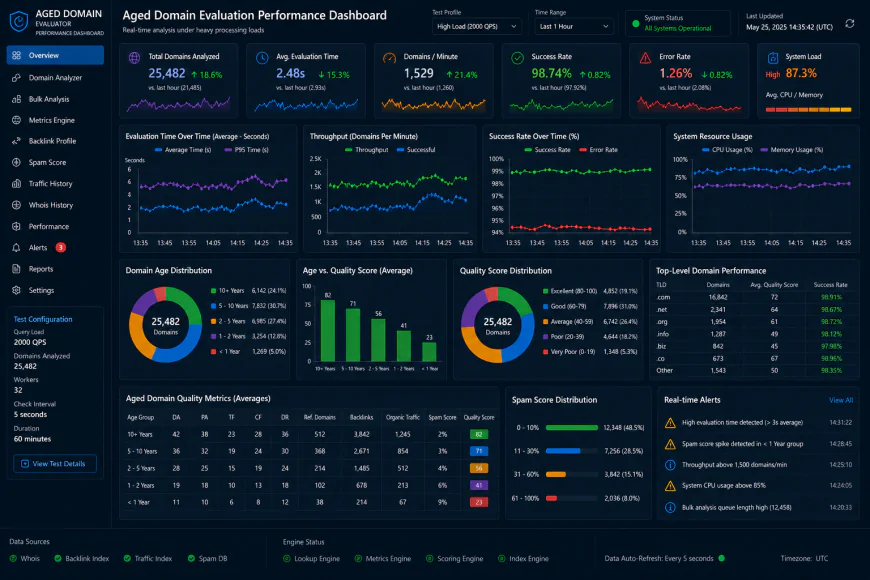The height and width of the screenshot is (580, 870).
Task: Click the All Systems Operational status
Action: pos(677,28)
